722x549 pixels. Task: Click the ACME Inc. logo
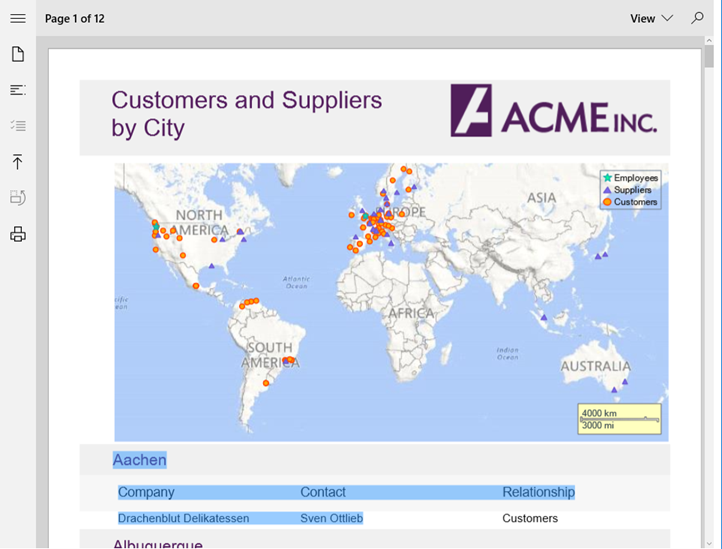tap(553, 110)
